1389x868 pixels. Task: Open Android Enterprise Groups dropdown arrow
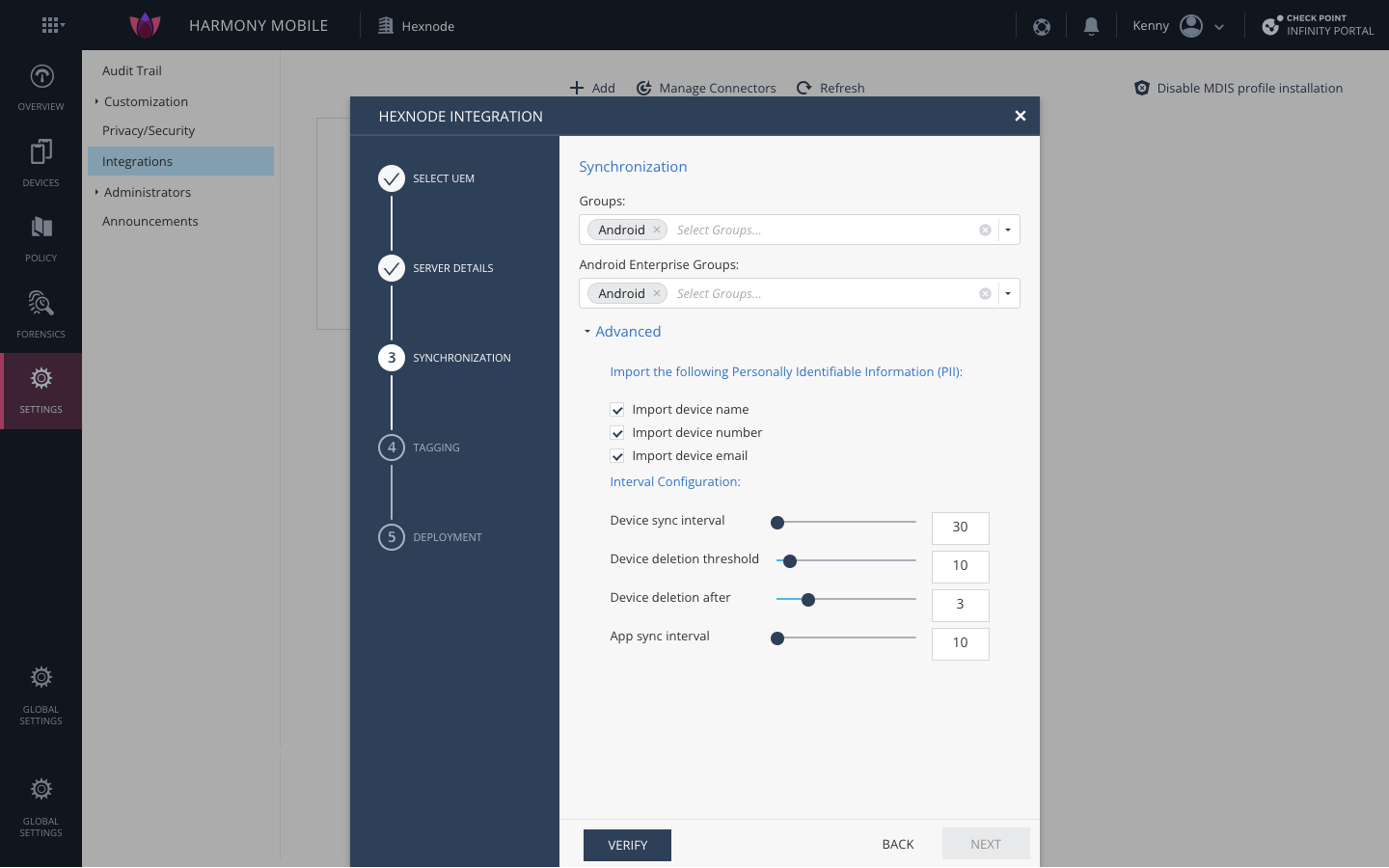pos(1008,293)
